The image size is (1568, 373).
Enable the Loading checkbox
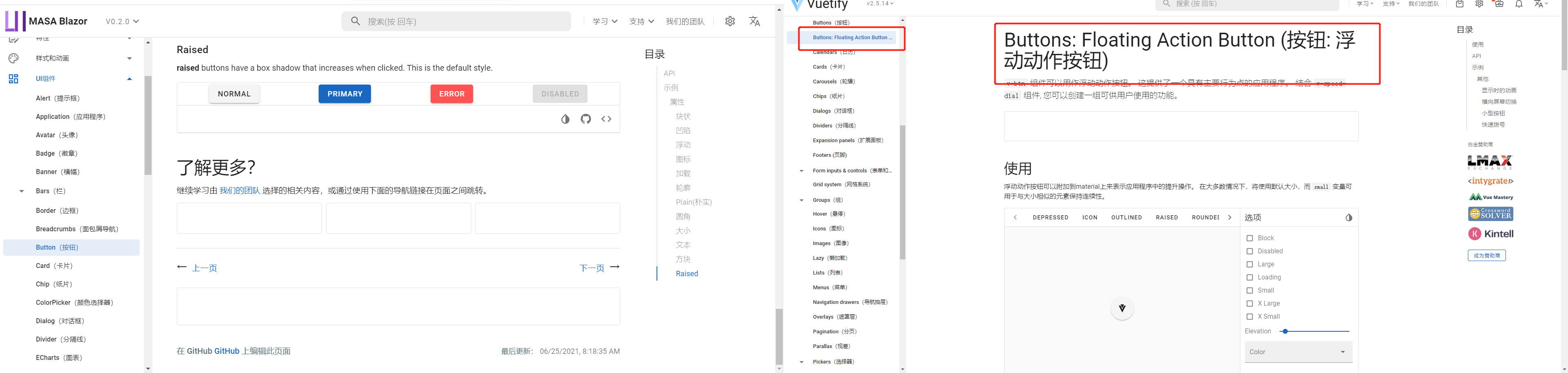click(x=1250, y=277)
